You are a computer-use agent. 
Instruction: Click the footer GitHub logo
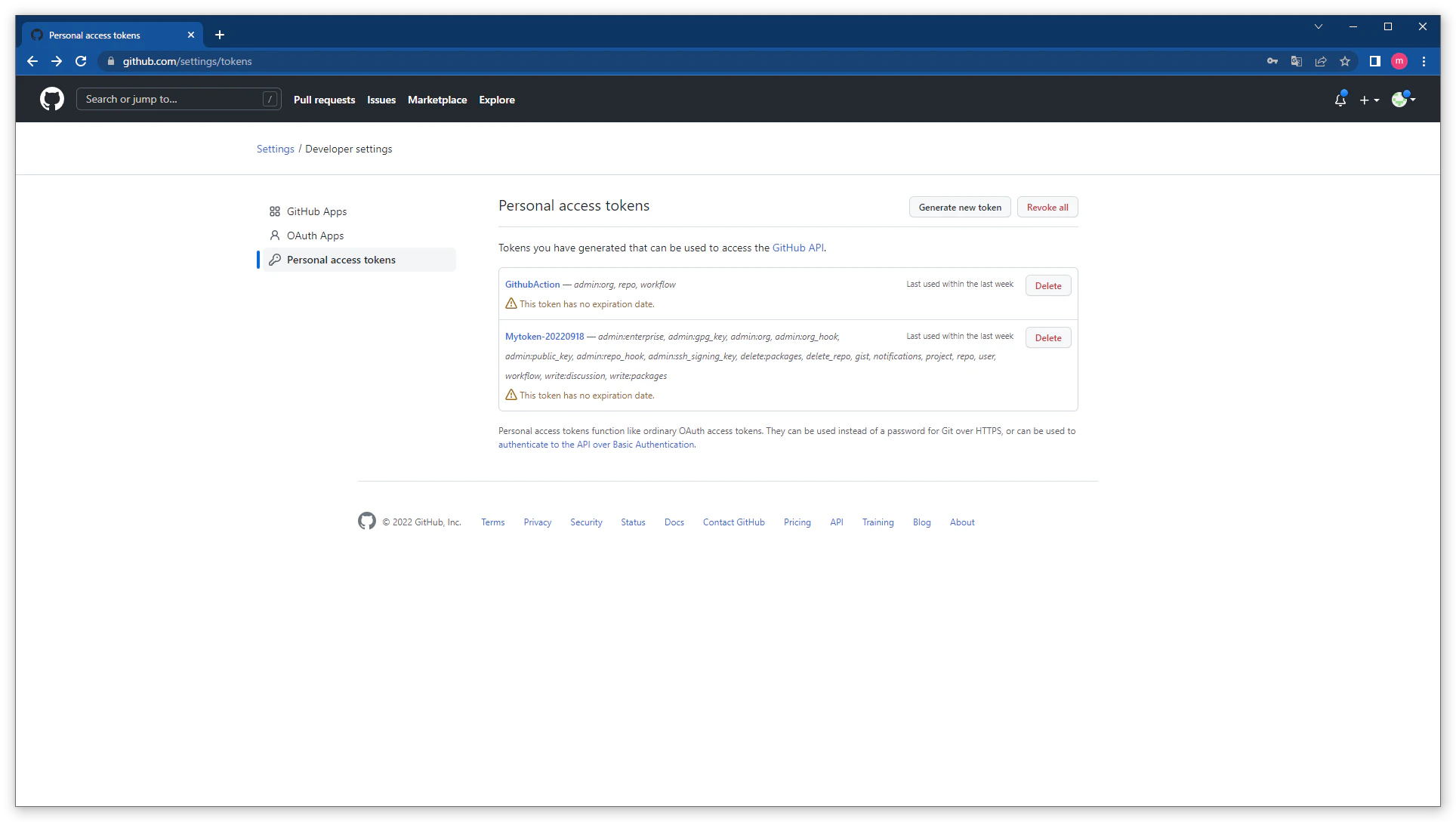367,521
